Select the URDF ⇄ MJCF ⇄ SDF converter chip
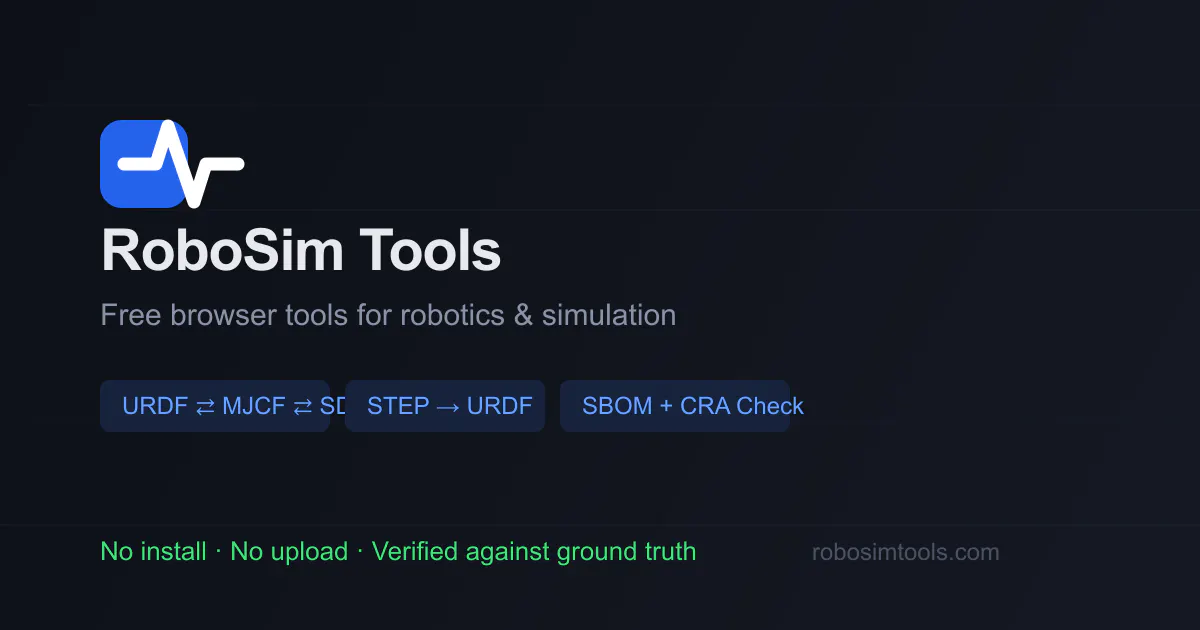Viewport: 1200px width, 630px height. click(215, 406)
